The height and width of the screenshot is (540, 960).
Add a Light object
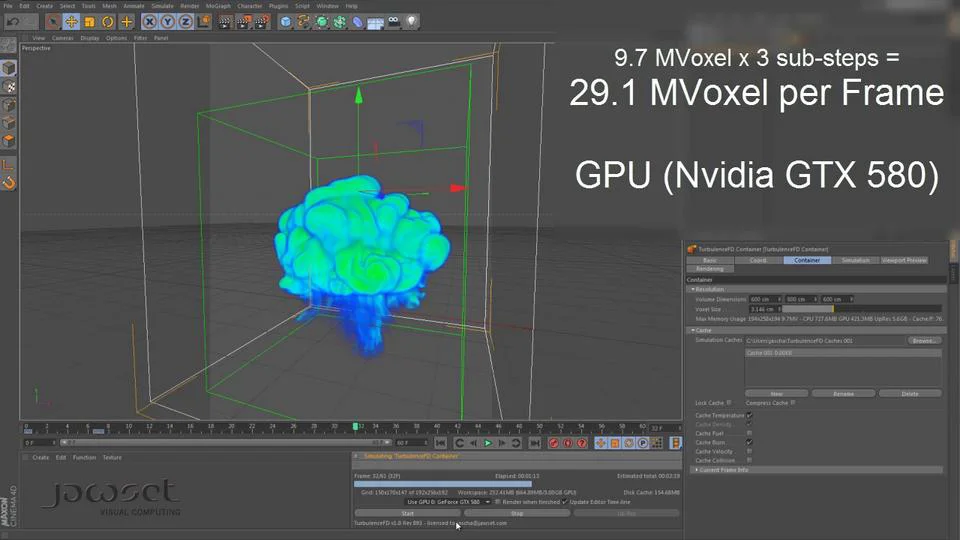(x=411, y=23)
